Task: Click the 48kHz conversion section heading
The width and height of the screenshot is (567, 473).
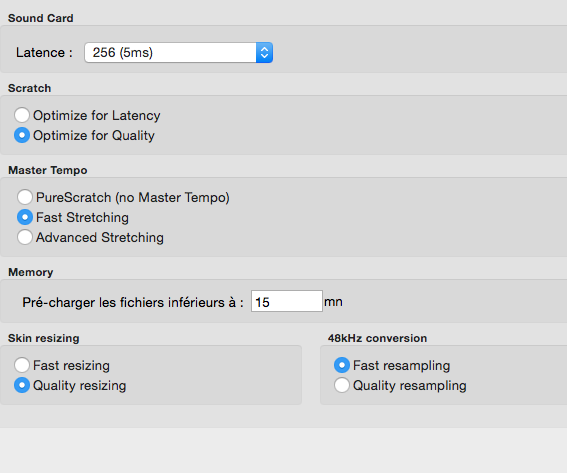Action: click(x=377, y=338)
